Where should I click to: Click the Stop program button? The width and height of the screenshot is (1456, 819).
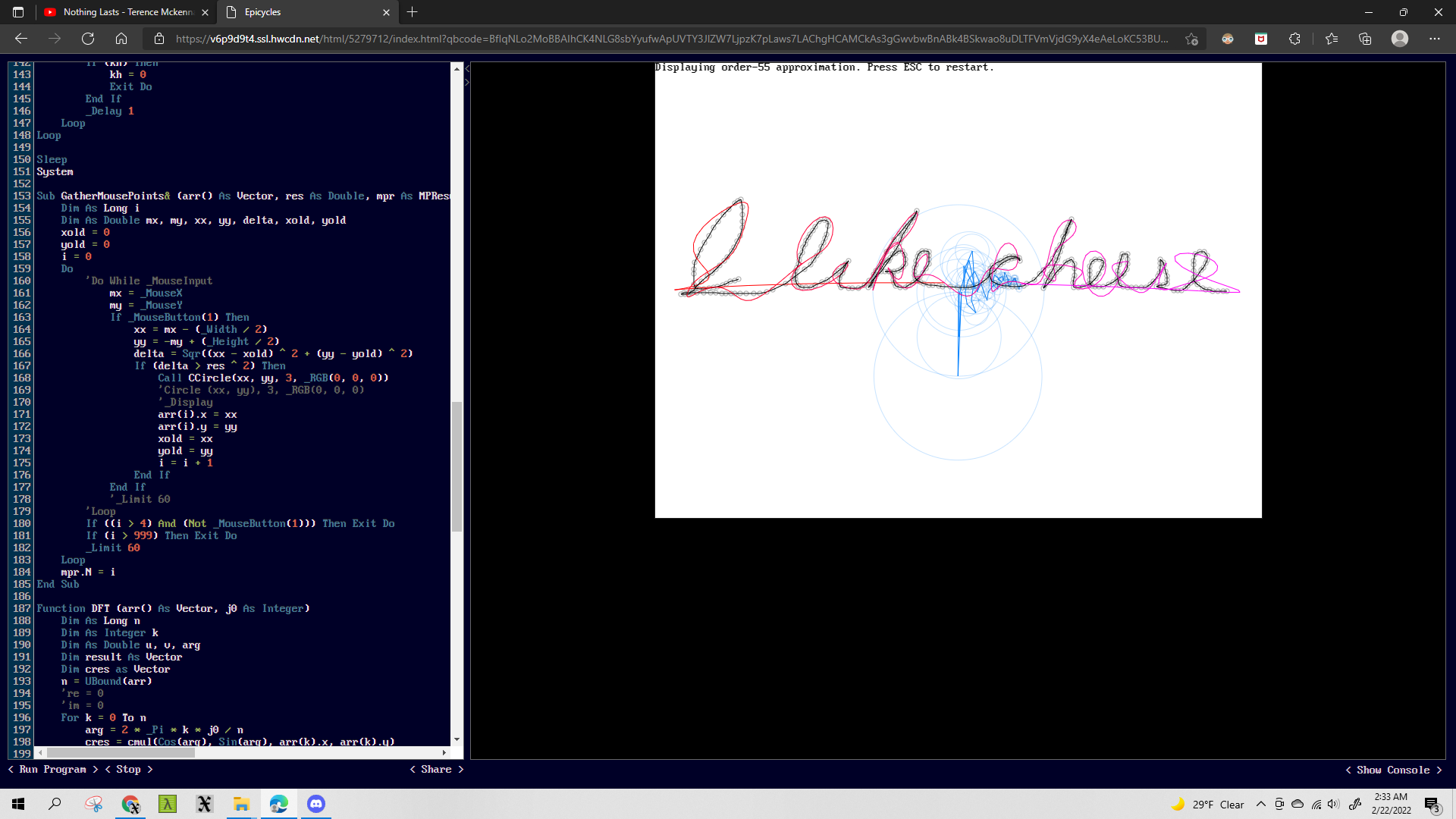(128, 769)
